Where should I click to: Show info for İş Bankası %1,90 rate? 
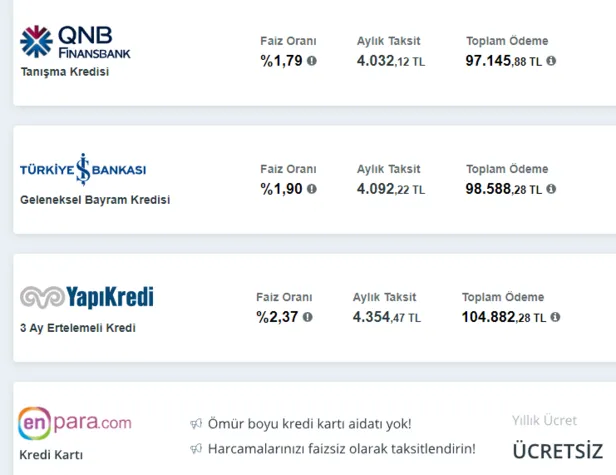point(311,188)
